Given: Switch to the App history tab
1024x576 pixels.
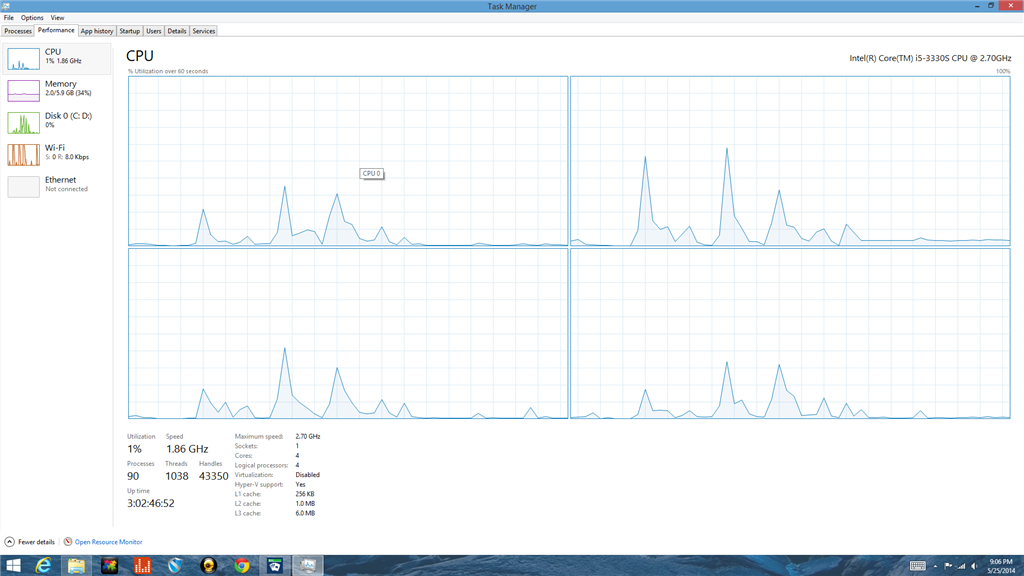Looking at the screenshot, I should [97, 31].
